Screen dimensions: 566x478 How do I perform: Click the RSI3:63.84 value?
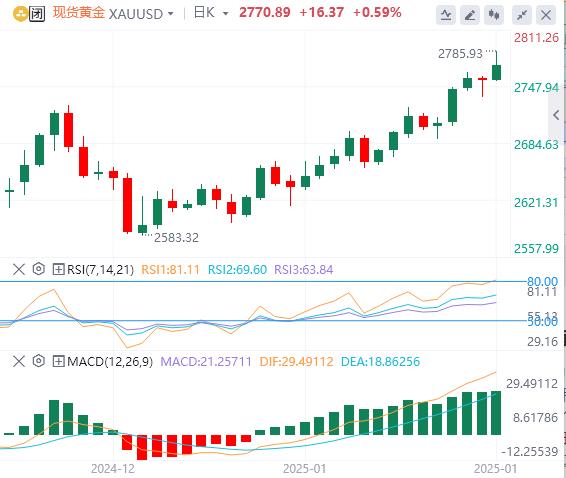tap(304, 270)
